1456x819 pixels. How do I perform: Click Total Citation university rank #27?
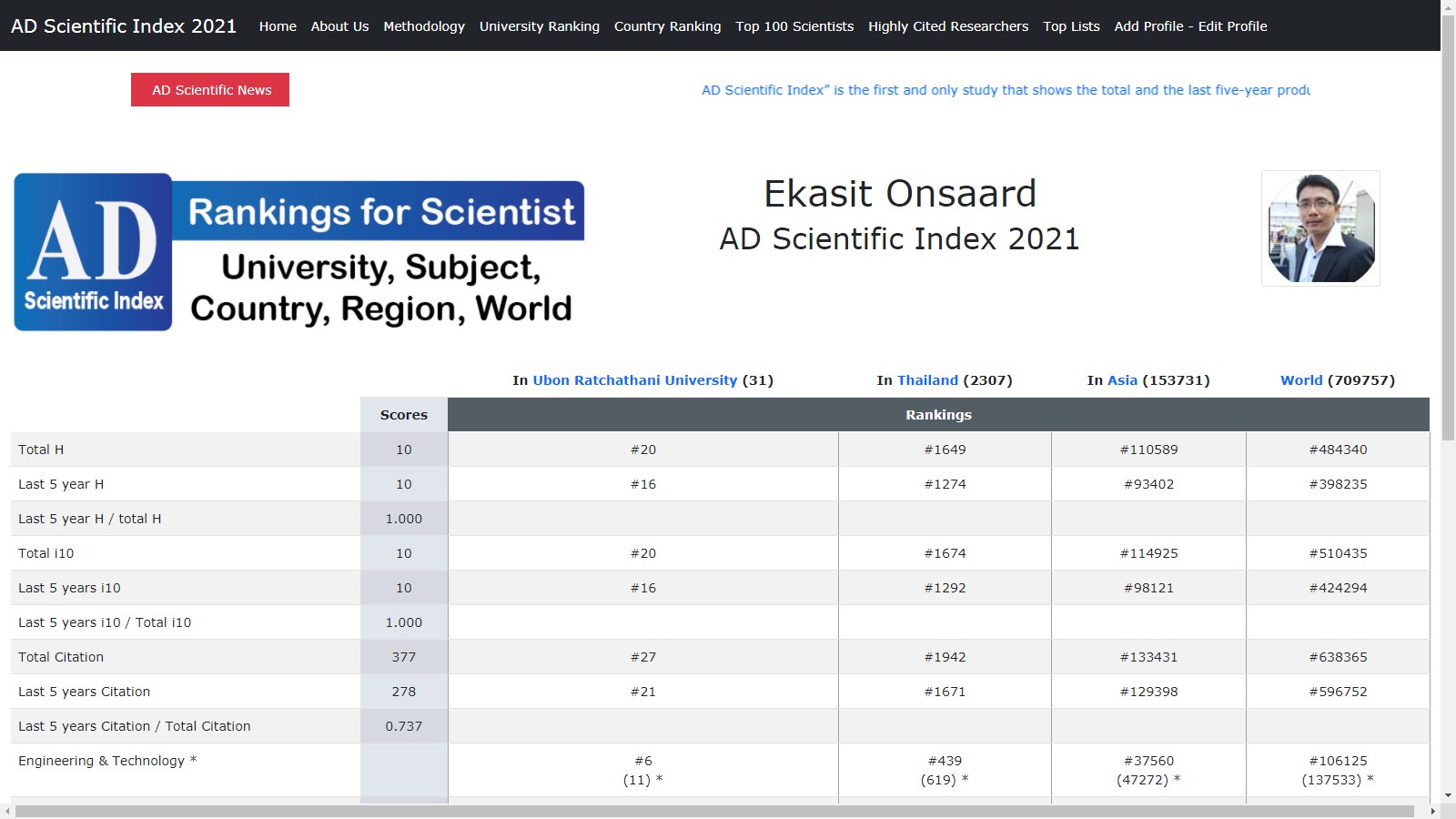click(x=643, y=657)
